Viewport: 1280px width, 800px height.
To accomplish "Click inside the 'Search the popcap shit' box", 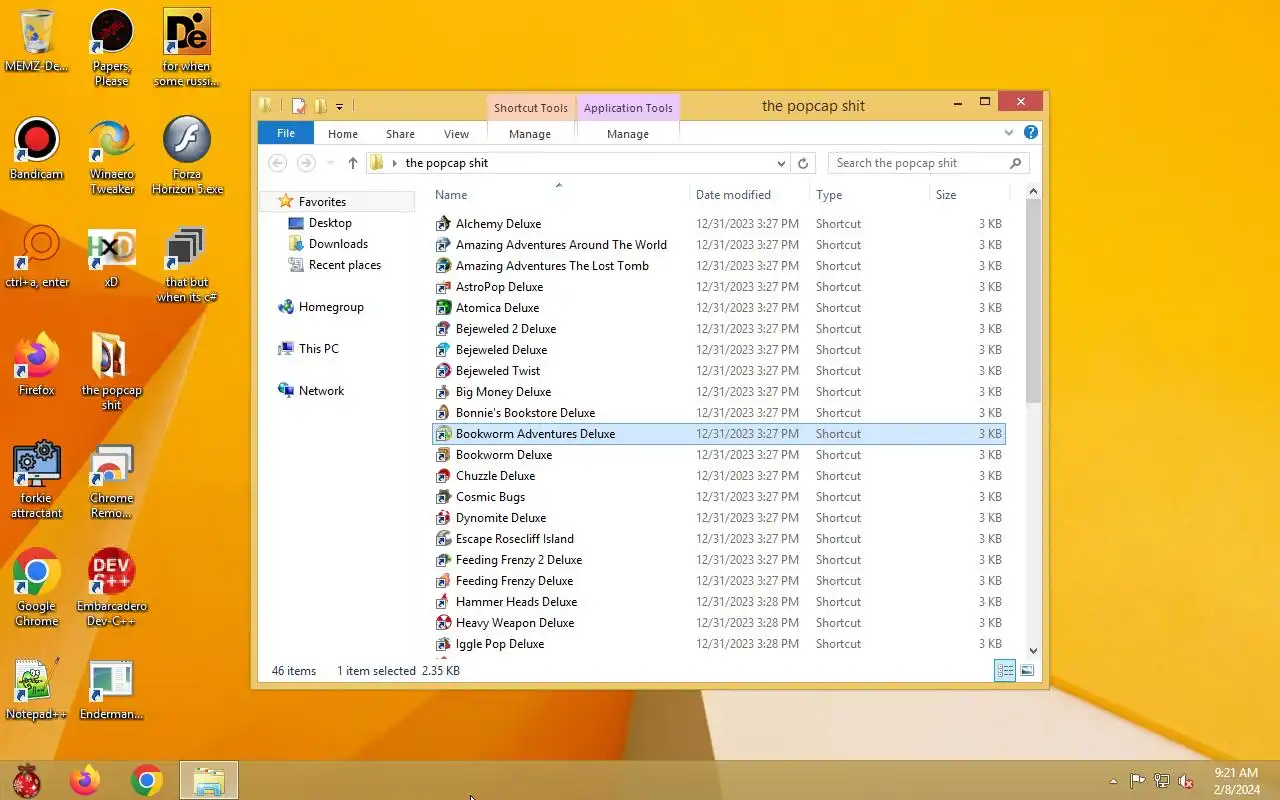I will point(917,163).
